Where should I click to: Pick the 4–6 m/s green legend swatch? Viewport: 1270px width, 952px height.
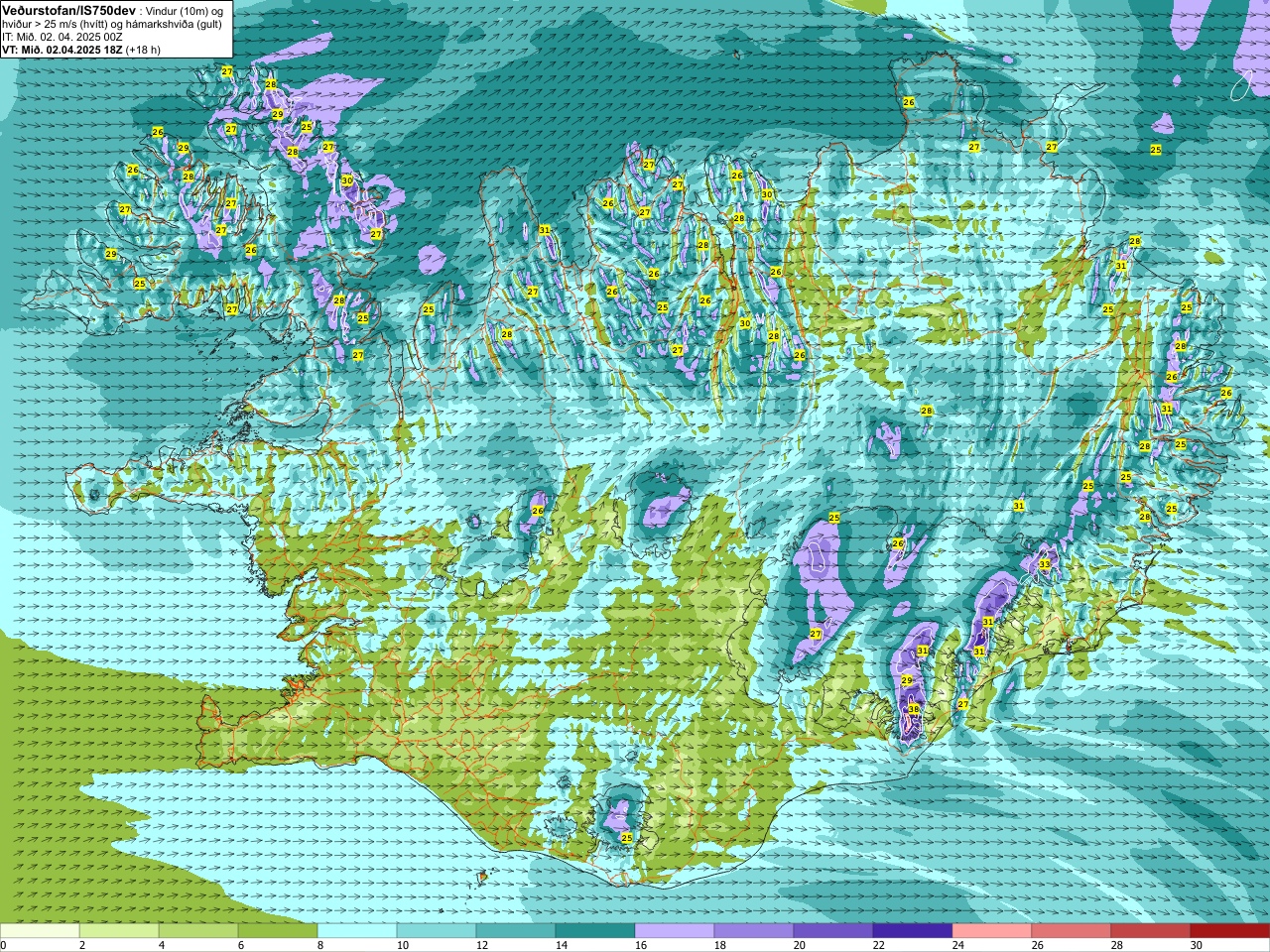[x=198, y=931]
